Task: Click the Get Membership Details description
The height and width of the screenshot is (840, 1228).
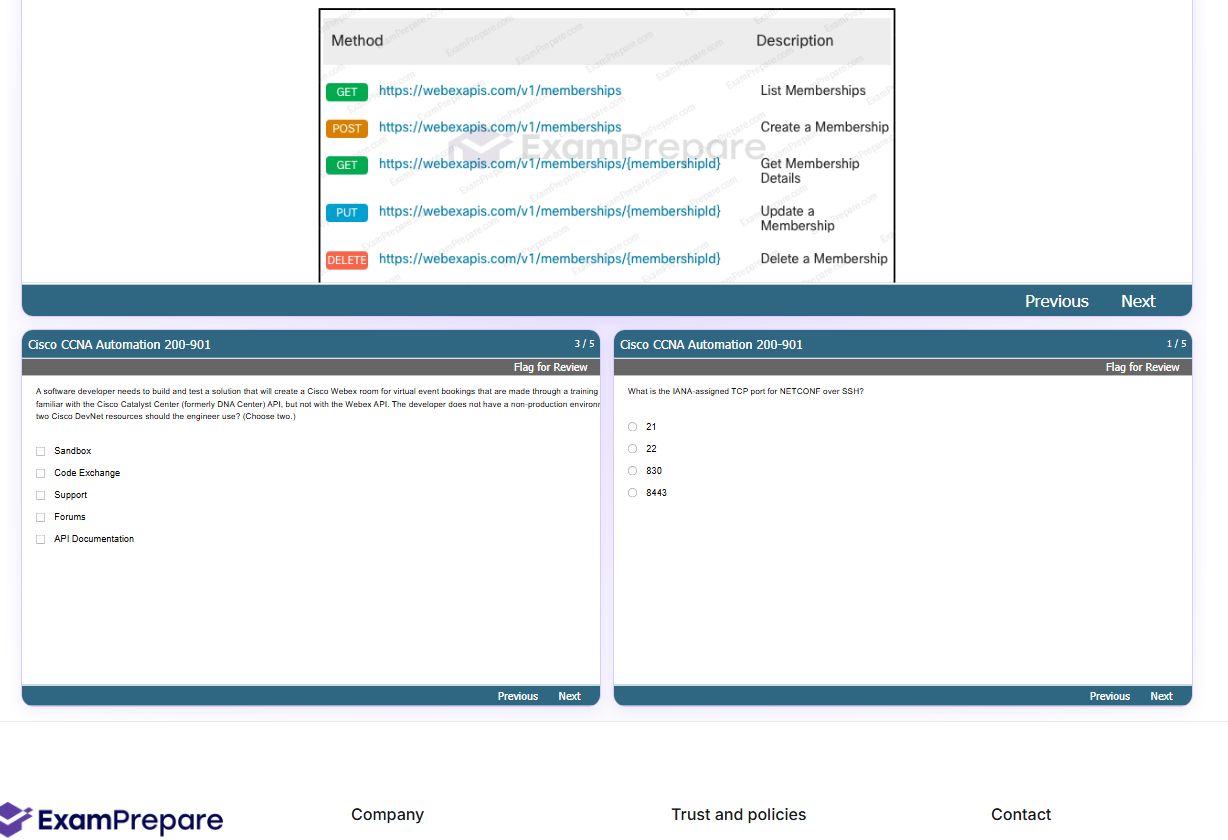Action: (x=810, y=171)
